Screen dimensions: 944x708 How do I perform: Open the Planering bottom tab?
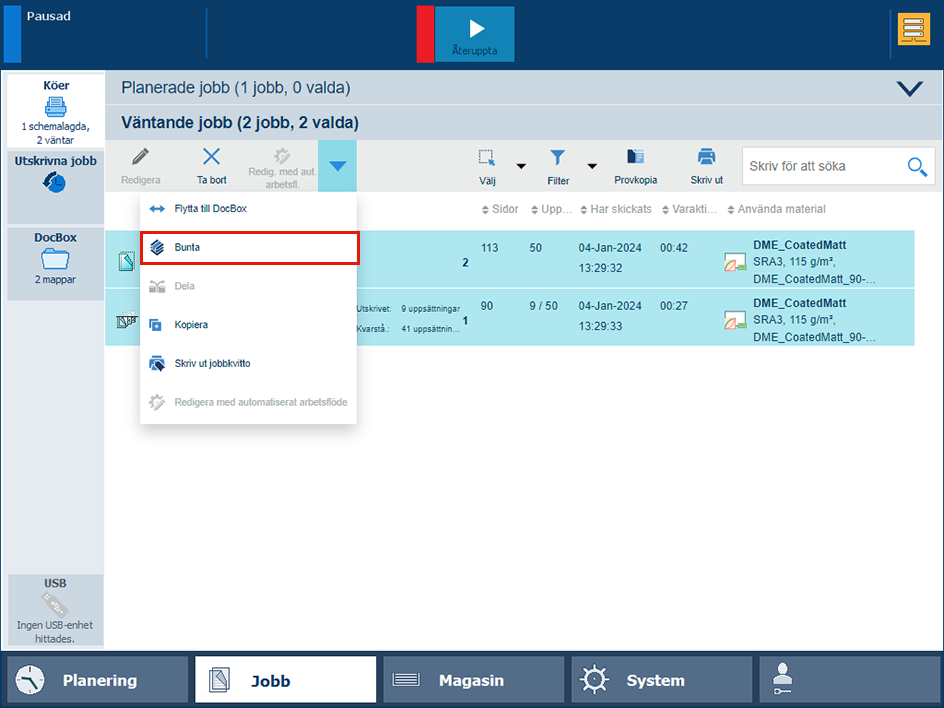coord(98,680)
